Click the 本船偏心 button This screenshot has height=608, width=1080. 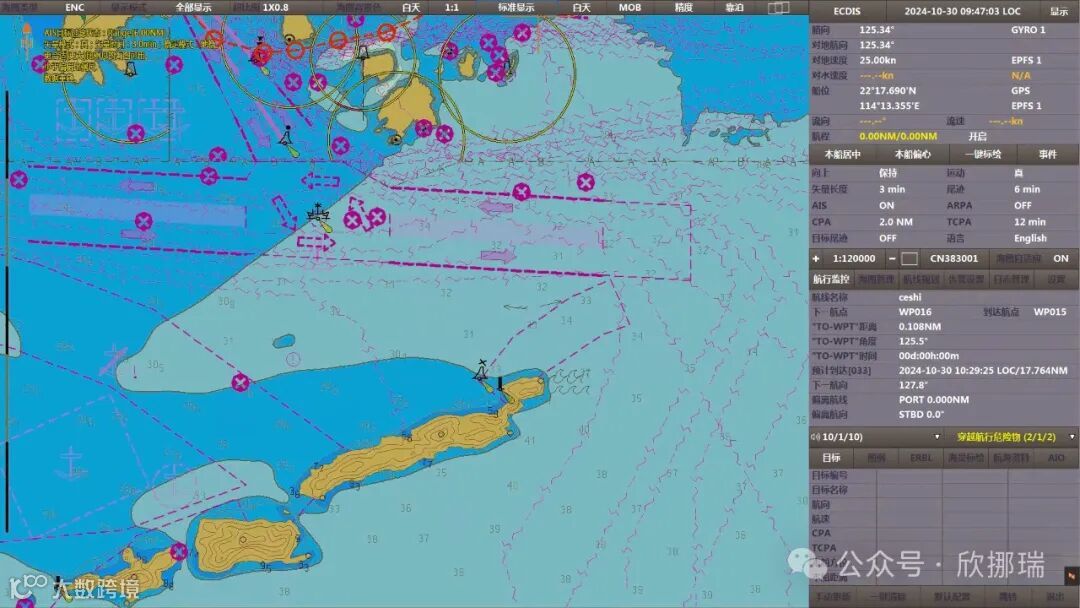click(x=912, y=154)
